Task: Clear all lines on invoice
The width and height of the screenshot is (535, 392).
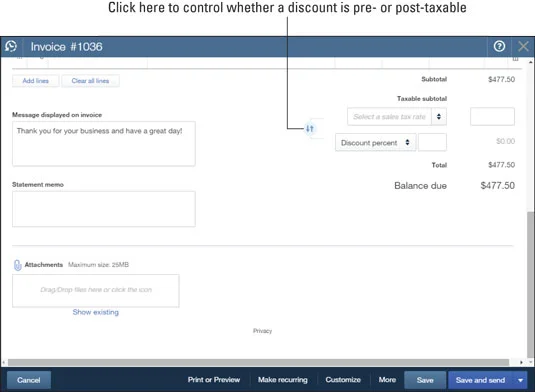Action: pyautogui.click(x=90, y=81)
